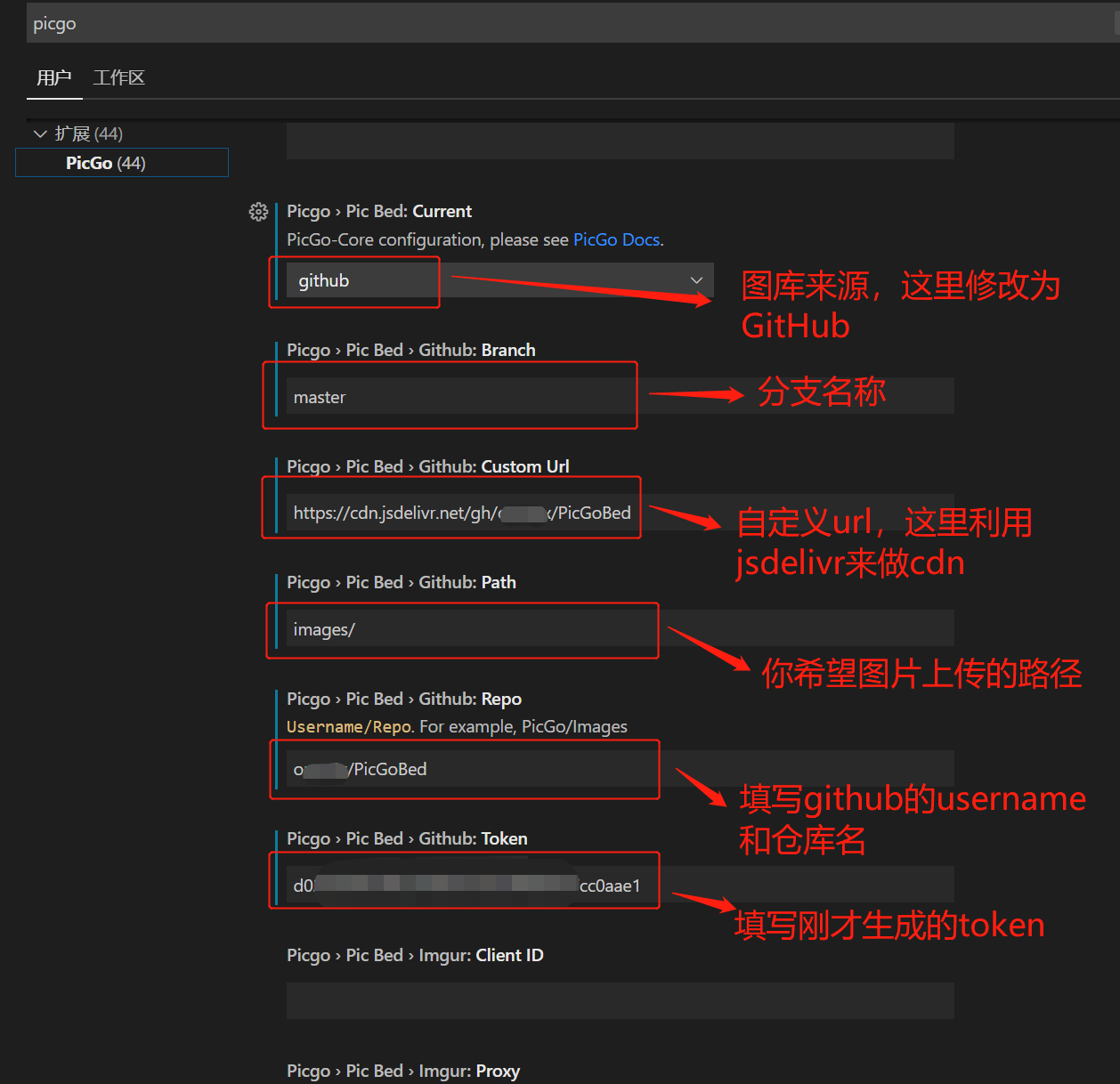Click the Github Path field with images/
This screenshot has width=1120, height=1084.
(621, 628)
